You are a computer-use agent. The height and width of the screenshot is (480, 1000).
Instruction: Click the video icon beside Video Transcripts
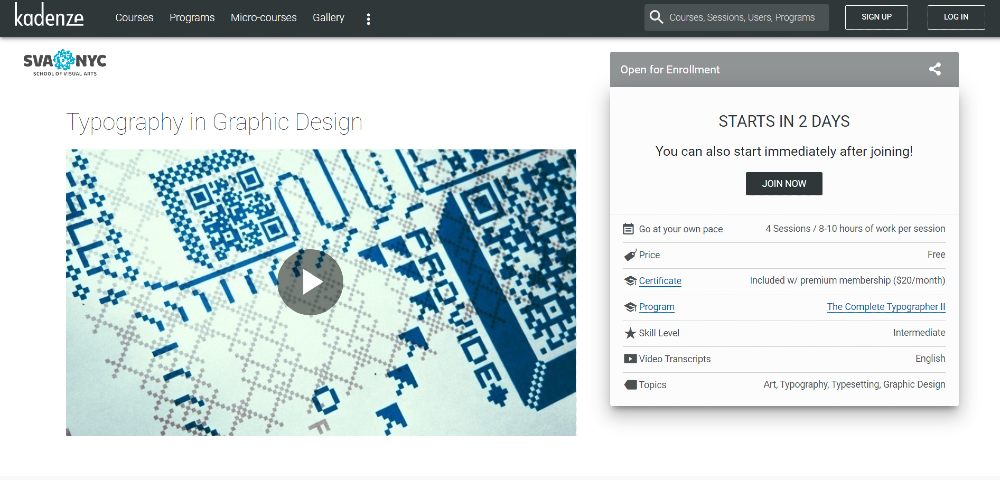(629, 359)
